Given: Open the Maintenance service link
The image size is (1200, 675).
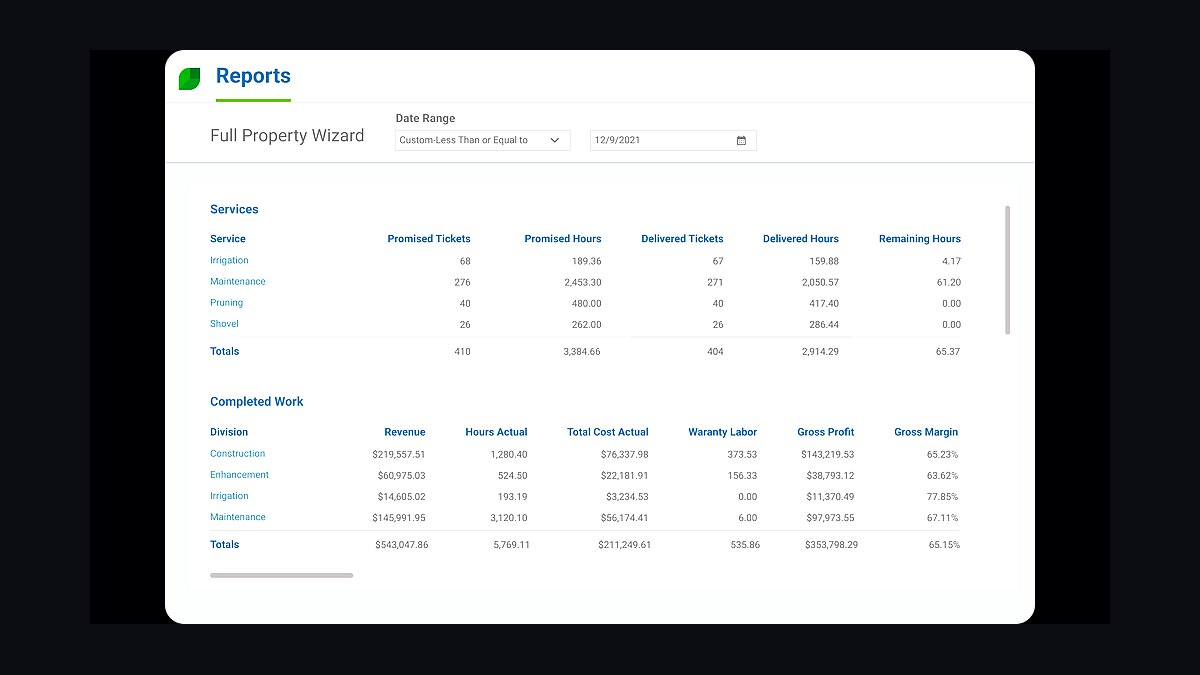Looking at the screenshot, I should (x=238, y=282).
